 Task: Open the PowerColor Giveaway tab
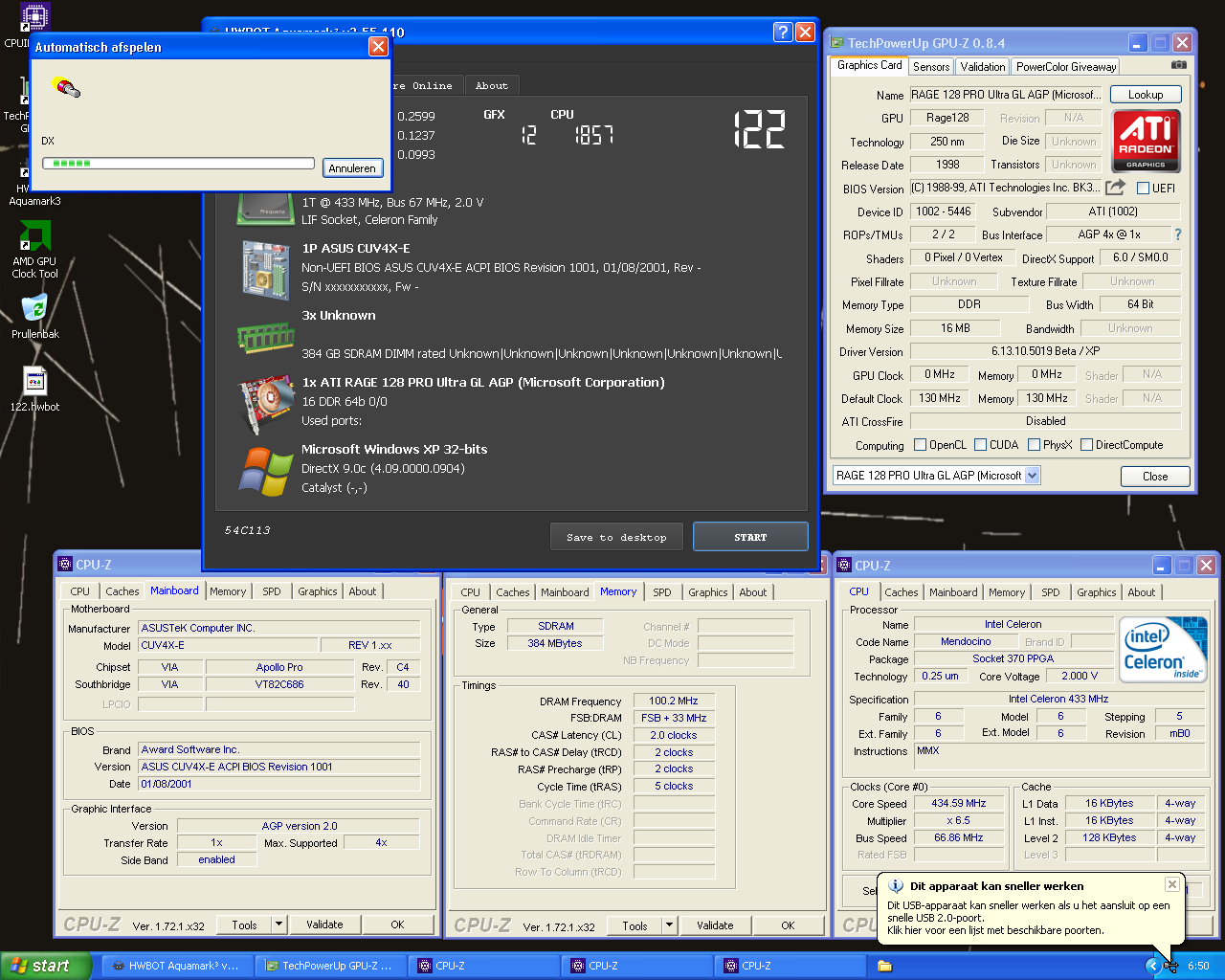coord(1066,67)
